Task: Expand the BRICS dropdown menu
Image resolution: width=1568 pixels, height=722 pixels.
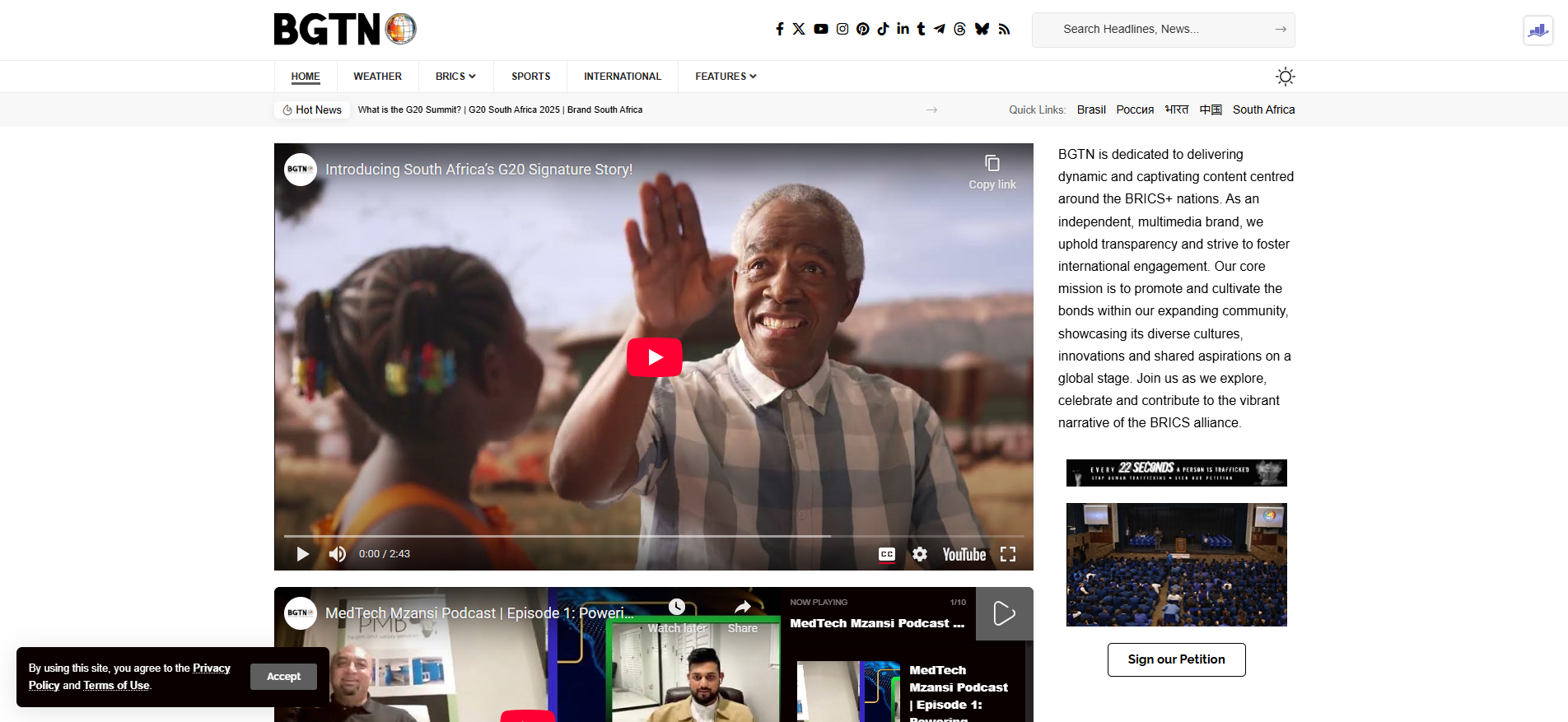Action: pyautogui.click(x=455, y=77)
